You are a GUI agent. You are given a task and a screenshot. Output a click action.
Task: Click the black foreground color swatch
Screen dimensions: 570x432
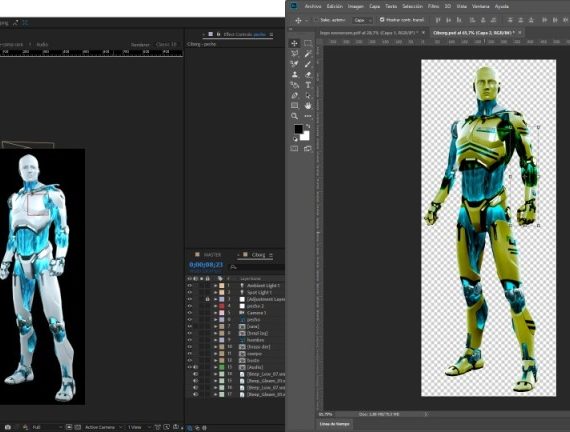pyautogui.click(x=298, y=129)
